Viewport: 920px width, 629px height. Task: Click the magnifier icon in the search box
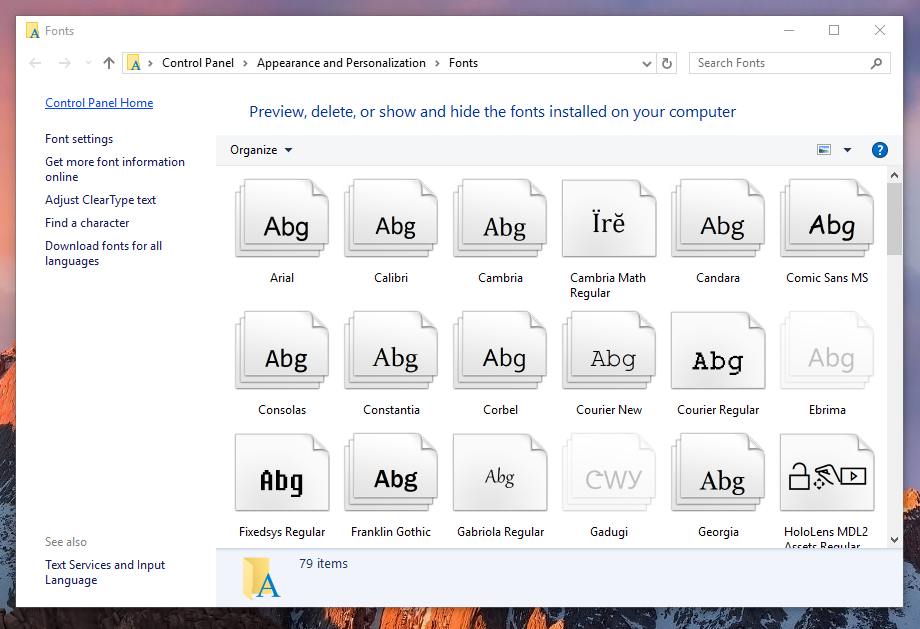tap(875, 62)
